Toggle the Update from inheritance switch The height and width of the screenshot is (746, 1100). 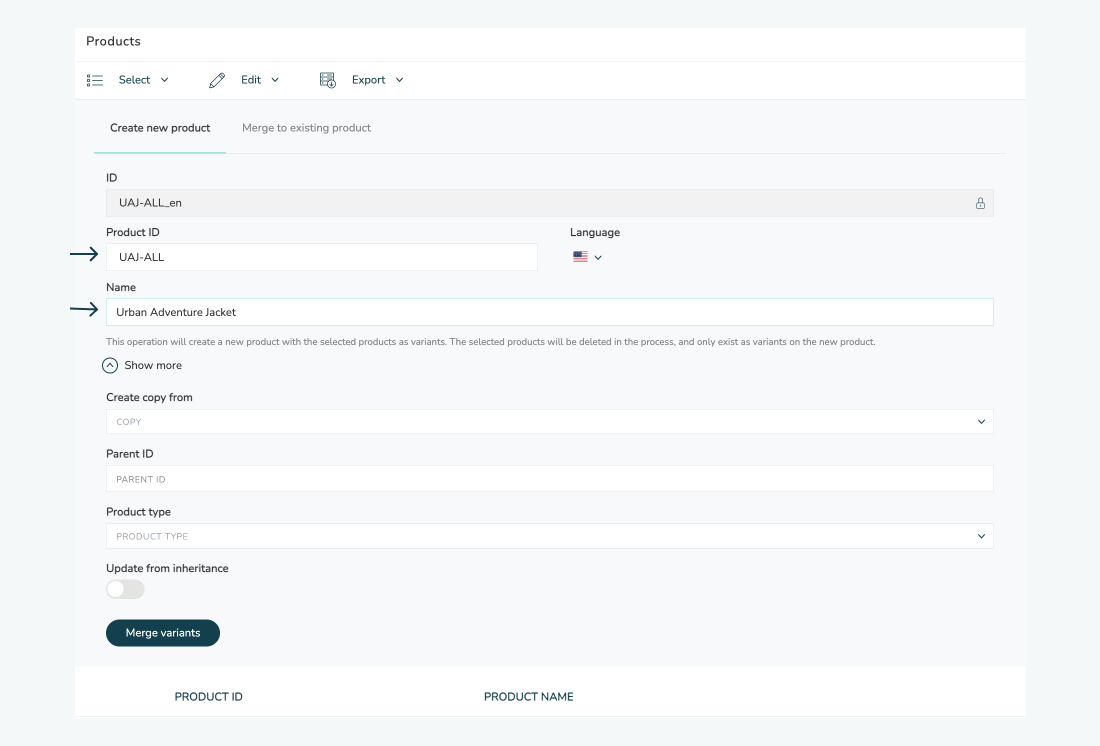125,590
